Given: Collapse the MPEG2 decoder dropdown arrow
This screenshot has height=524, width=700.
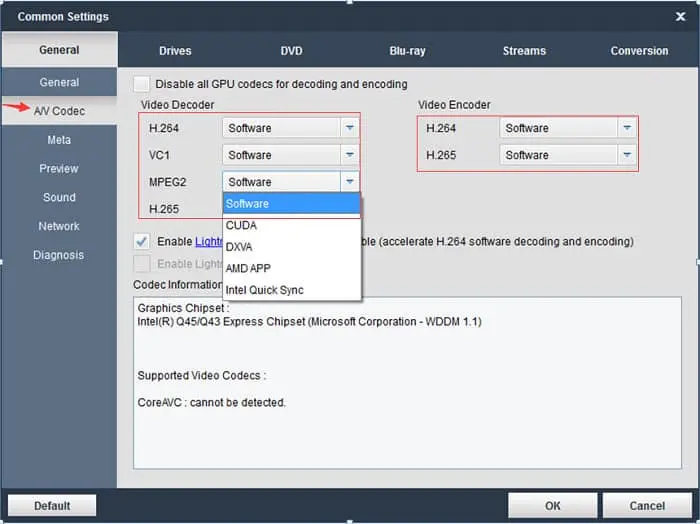Looking at the screenshot, I should [349, 182].
